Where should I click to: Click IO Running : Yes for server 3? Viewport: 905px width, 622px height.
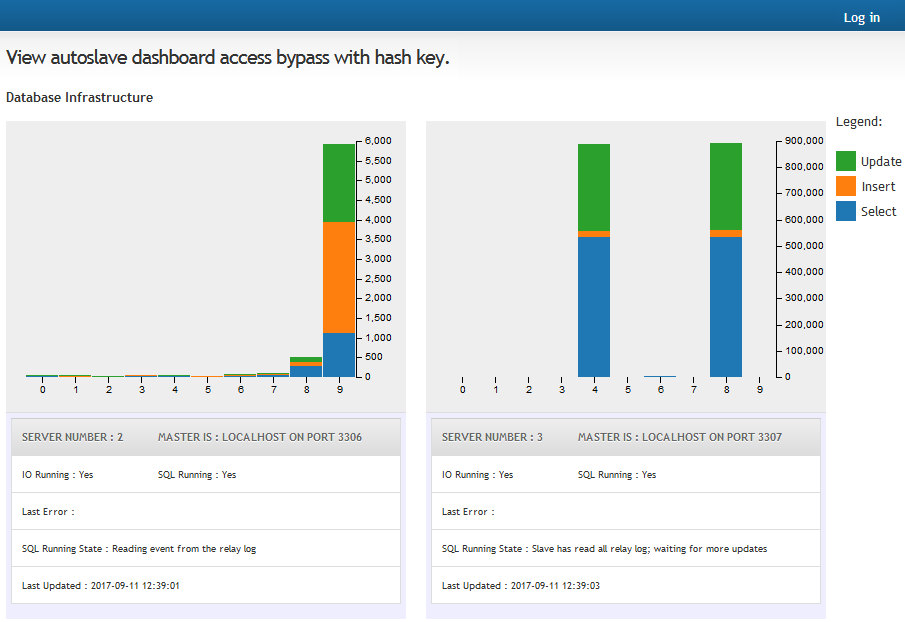[477, 475]
